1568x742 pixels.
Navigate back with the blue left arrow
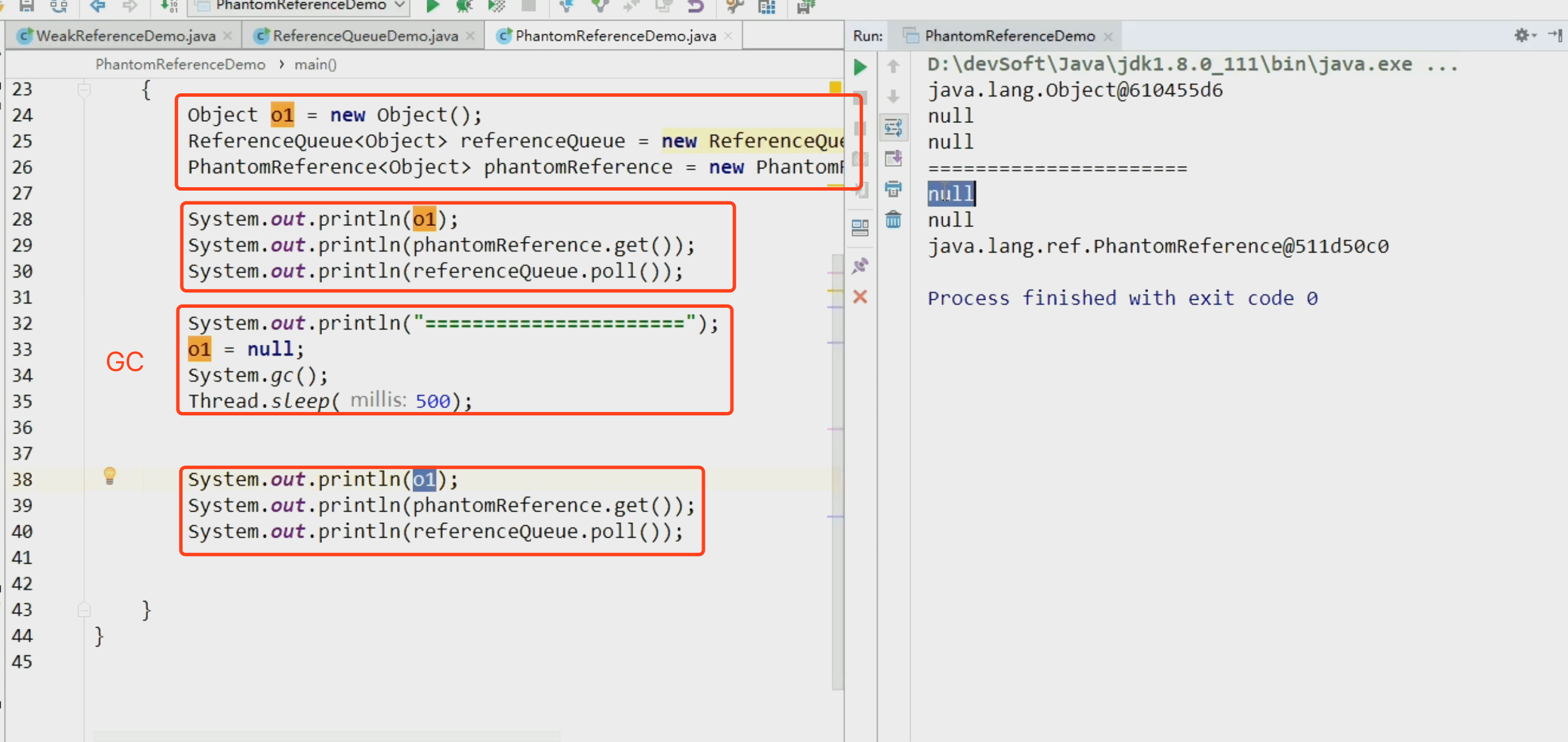pyautogui.click(x=97, y=6)
